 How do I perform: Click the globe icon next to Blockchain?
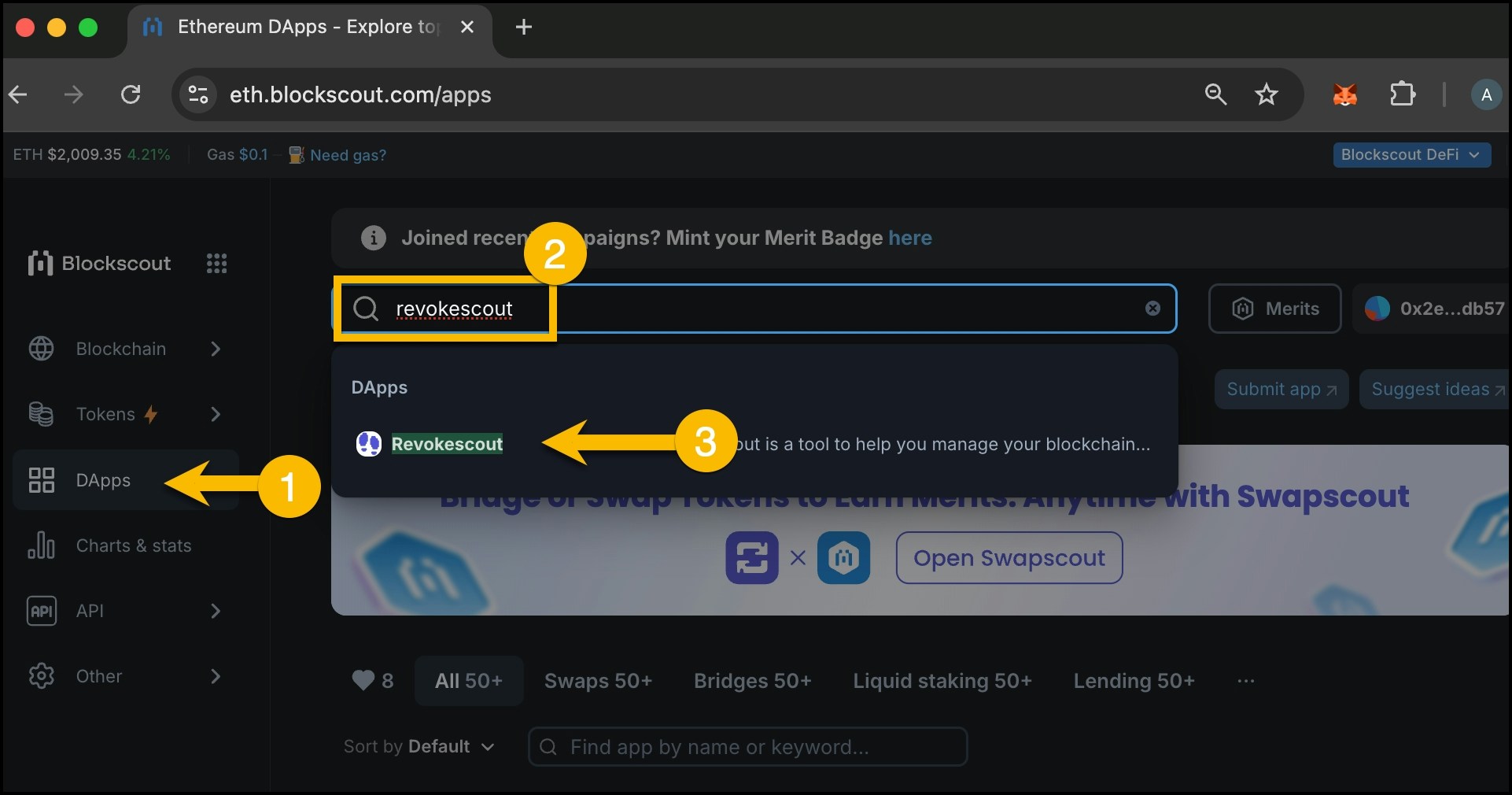(x=42, y=349)
